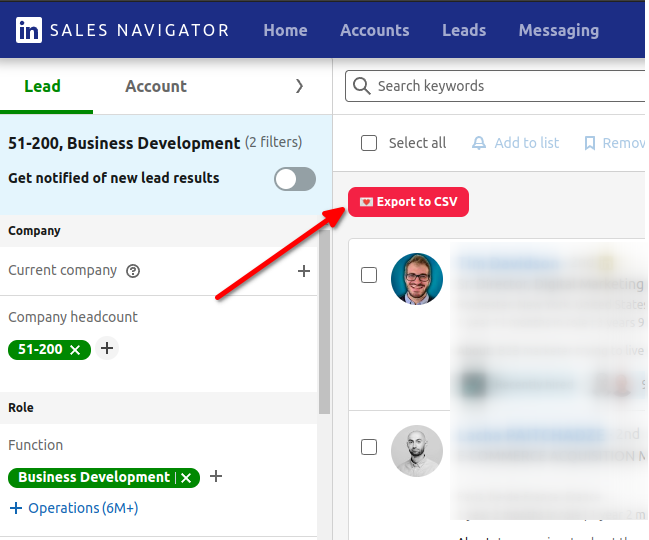Expand Current company filter with plus
Screen dimensions: 649x540
pos(304,271)
